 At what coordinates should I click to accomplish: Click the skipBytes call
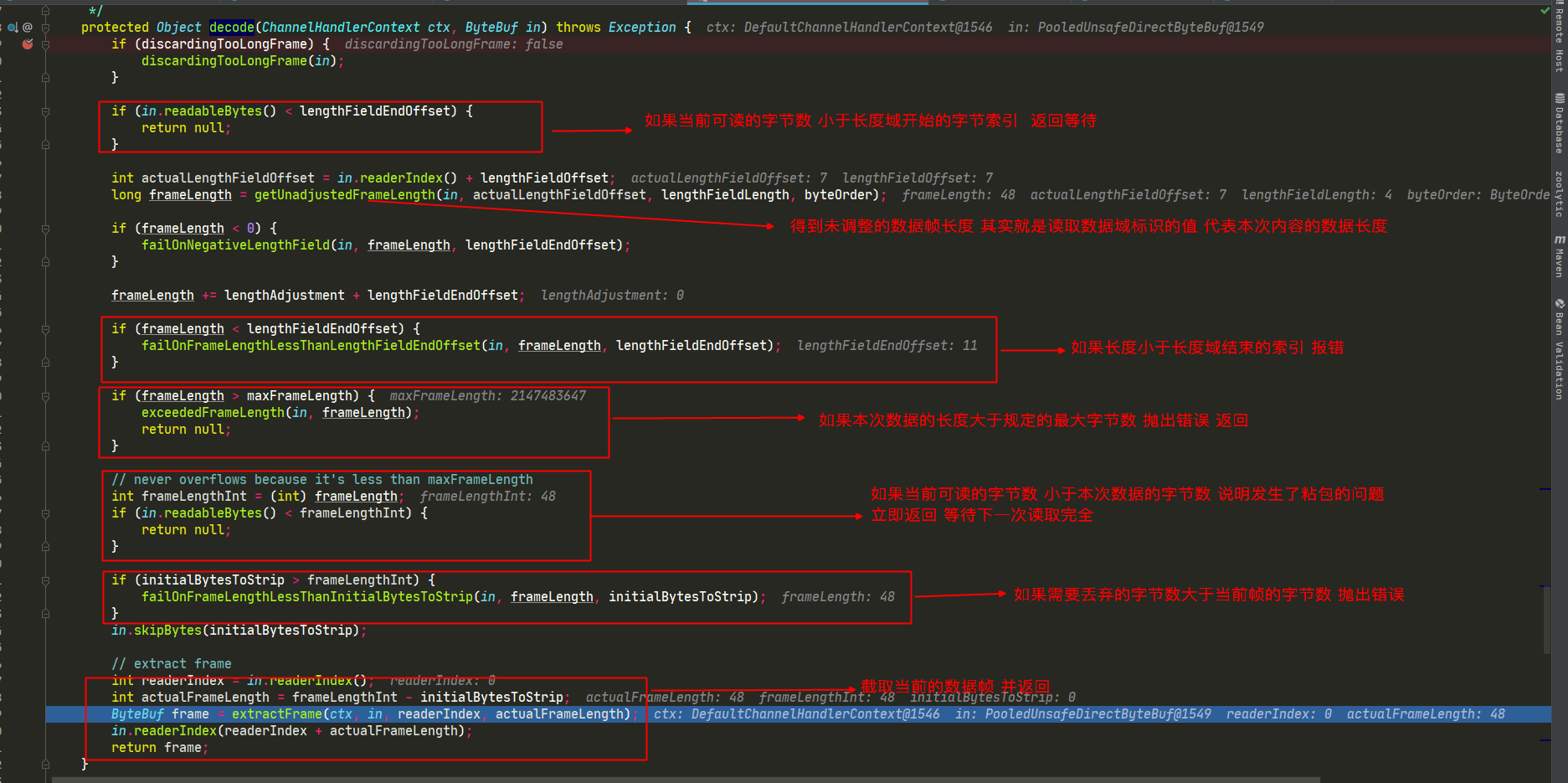[x=167, y=631]
